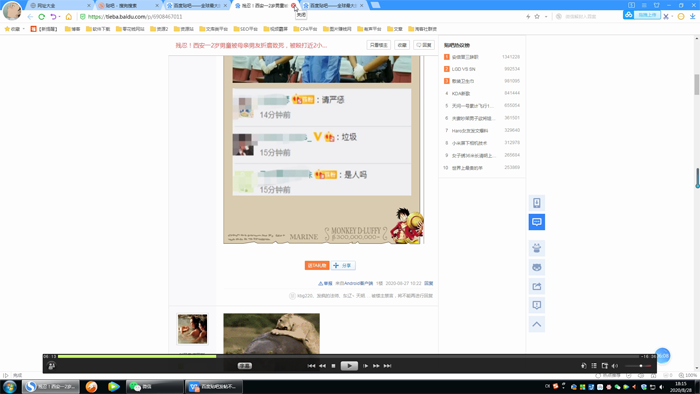Click the mobile app icon in floating toolbar
Viewport: 700px width, 394px height.
pyautogui.click(x=537, y=203)
